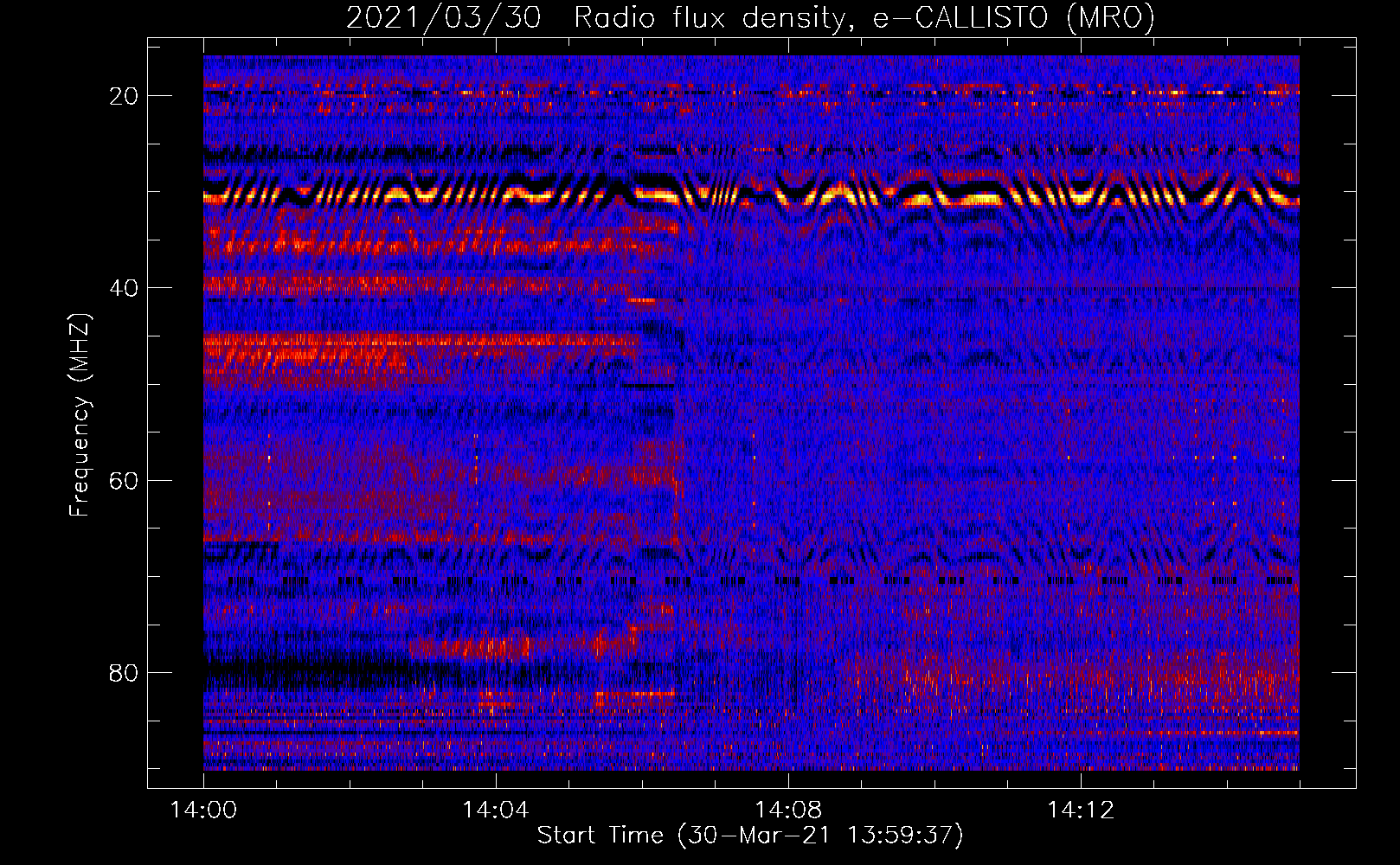Click the 'Start Time (30-Mar-21 13:59:37)' label

[x=750, y=836]
